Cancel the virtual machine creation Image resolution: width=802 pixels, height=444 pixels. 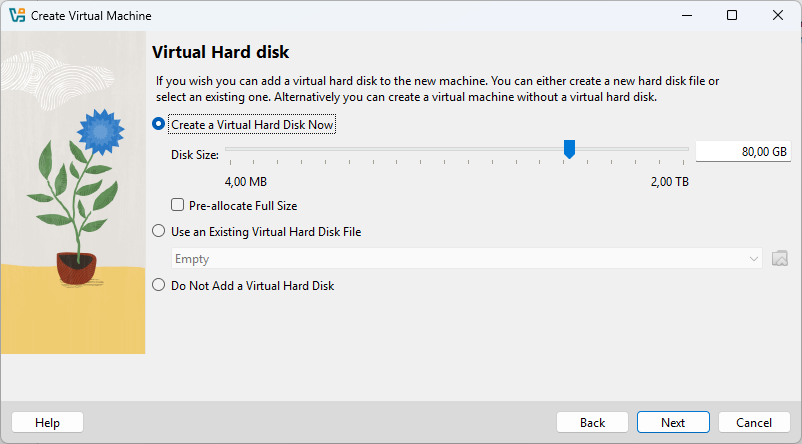pyautogui.click(x=754, y=423)
